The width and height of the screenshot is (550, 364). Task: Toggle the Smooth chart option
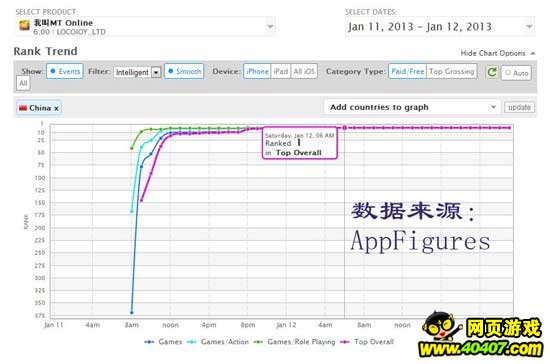click(x=184, y=71)
